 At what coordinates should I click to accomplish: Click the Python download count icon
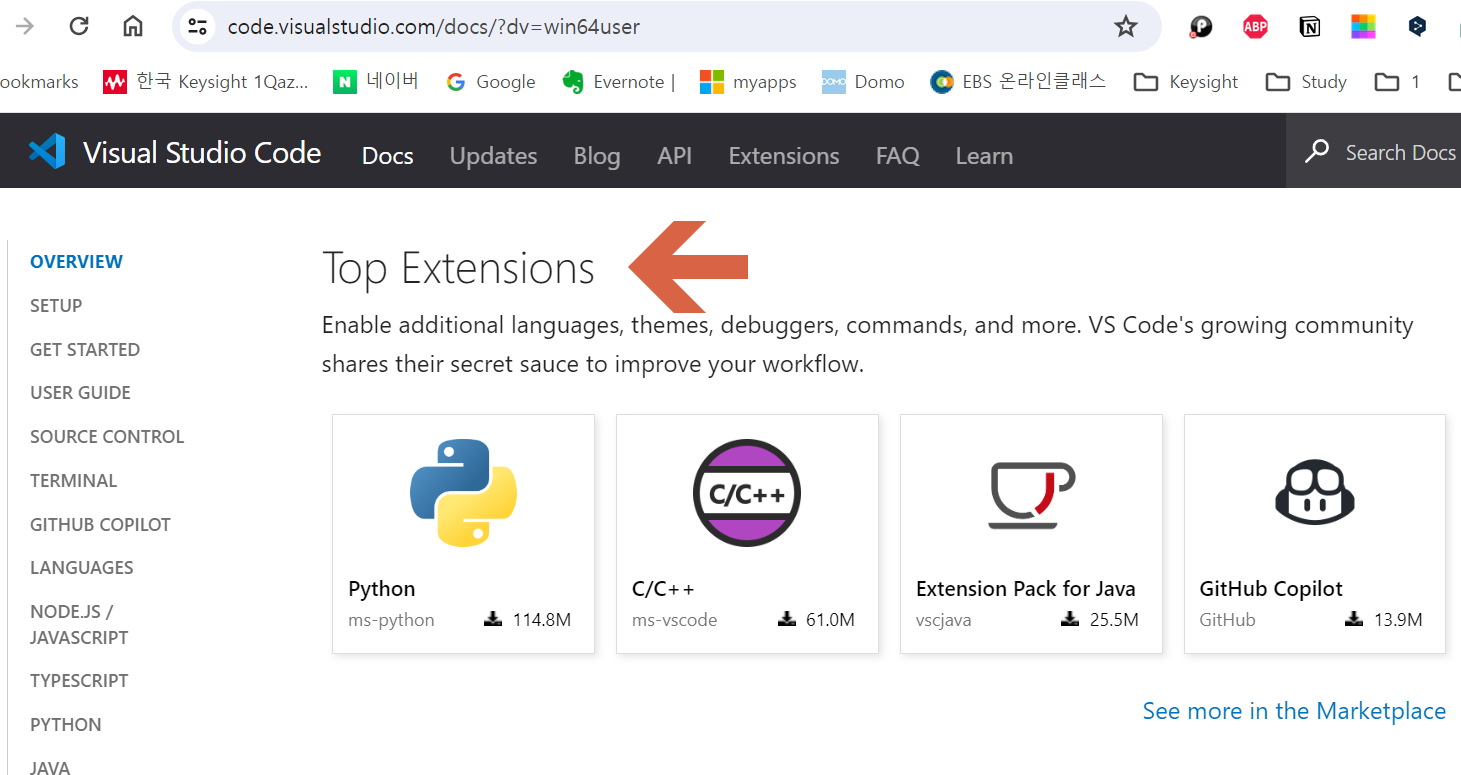[x=492, y=619]
